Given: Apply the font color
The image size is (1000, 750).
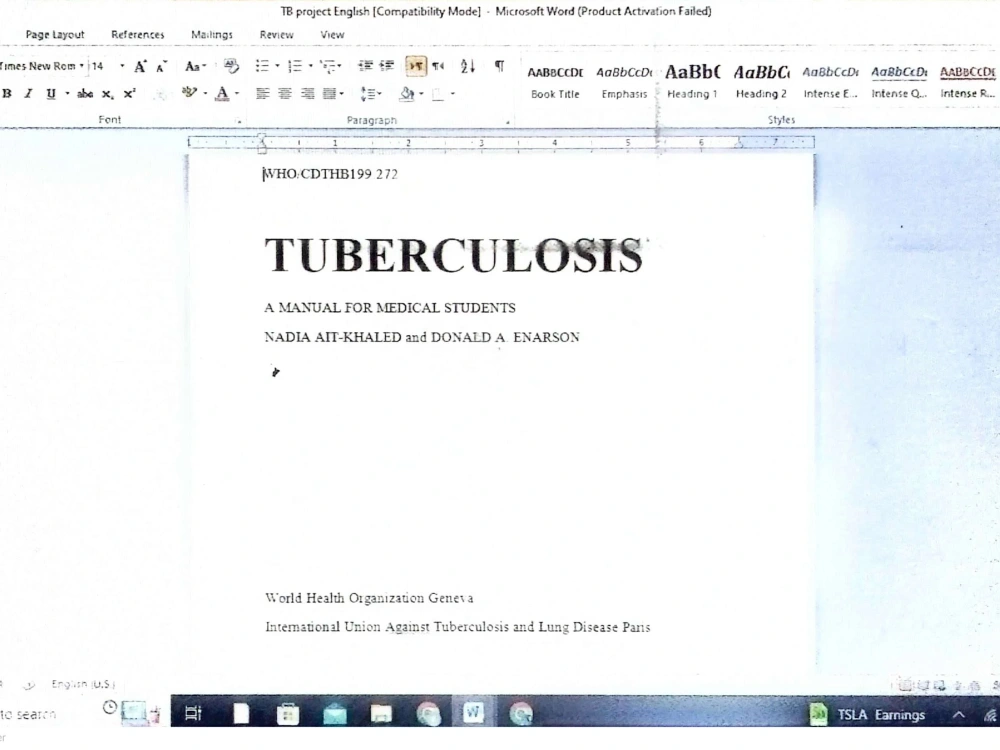Looking at the screenshot, I should [x=222, y=94].
